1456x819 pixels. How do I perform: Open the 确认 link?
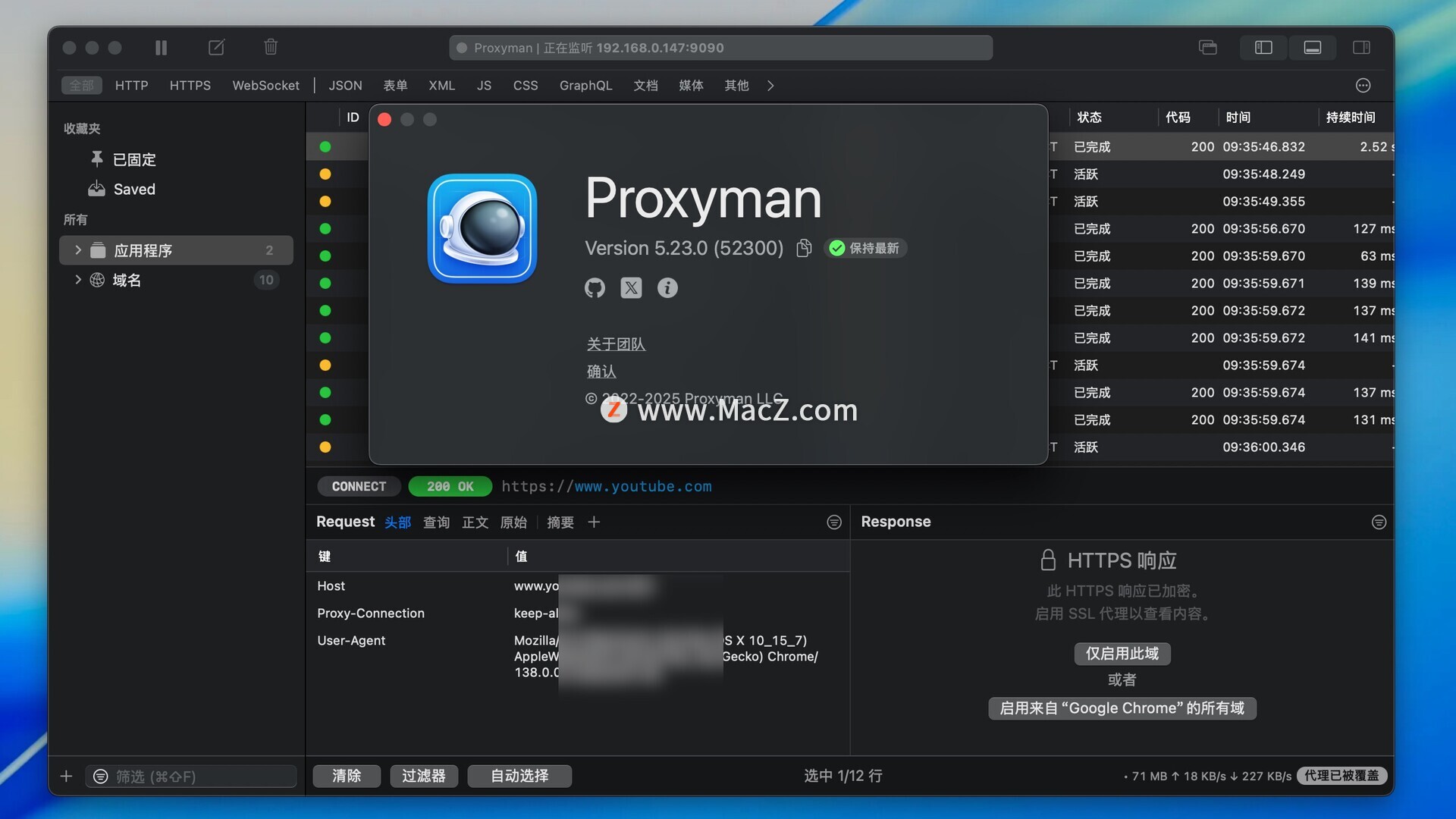(x=601, y=372)
